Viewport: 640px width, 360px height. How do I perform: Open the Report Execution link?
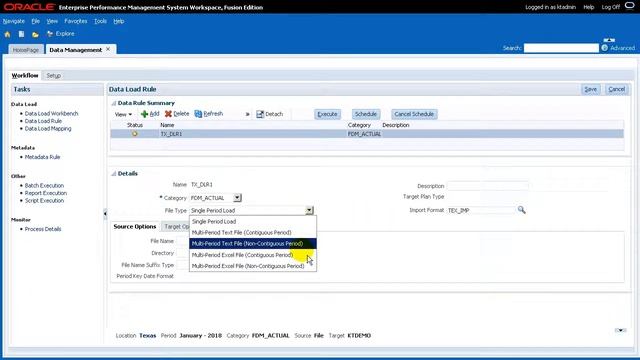click(46, 193)
